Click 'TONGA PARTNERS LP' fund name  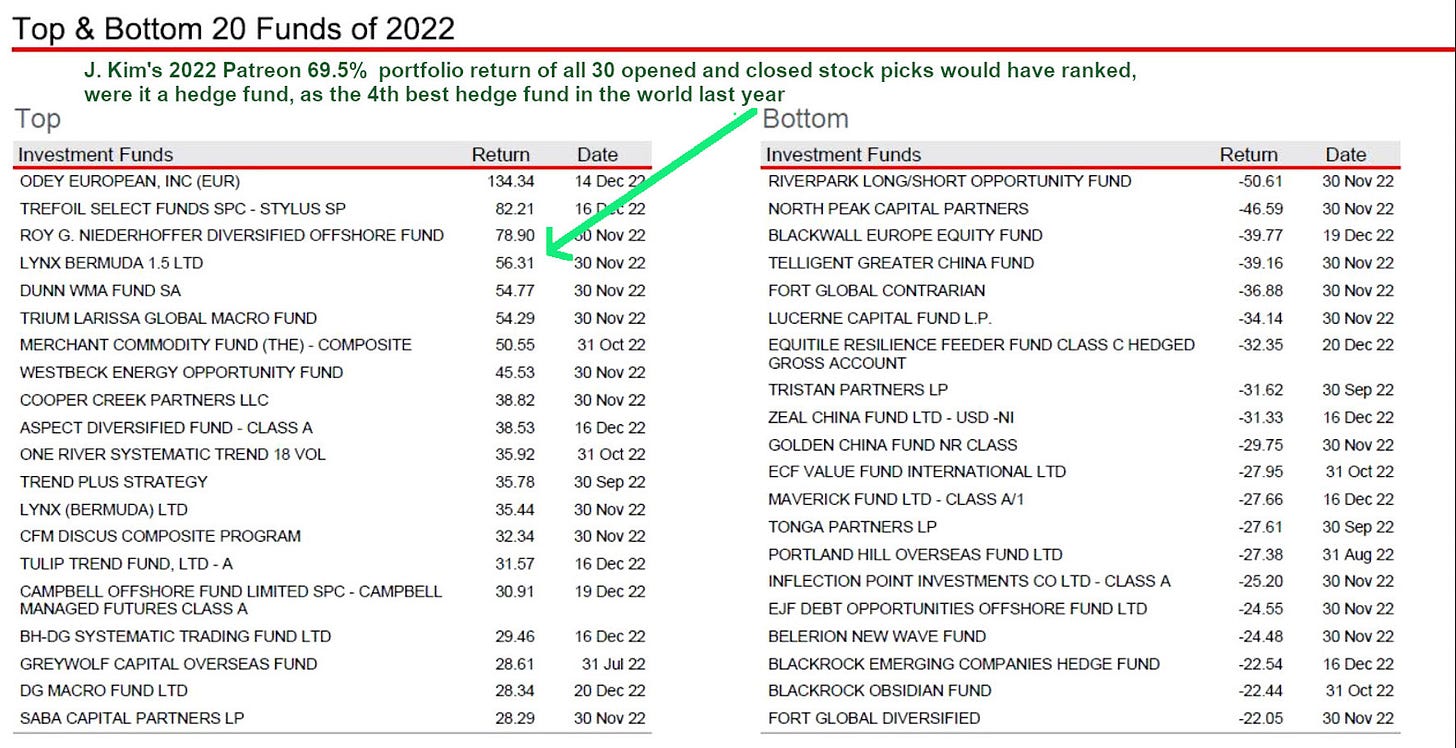coord(853,527)
